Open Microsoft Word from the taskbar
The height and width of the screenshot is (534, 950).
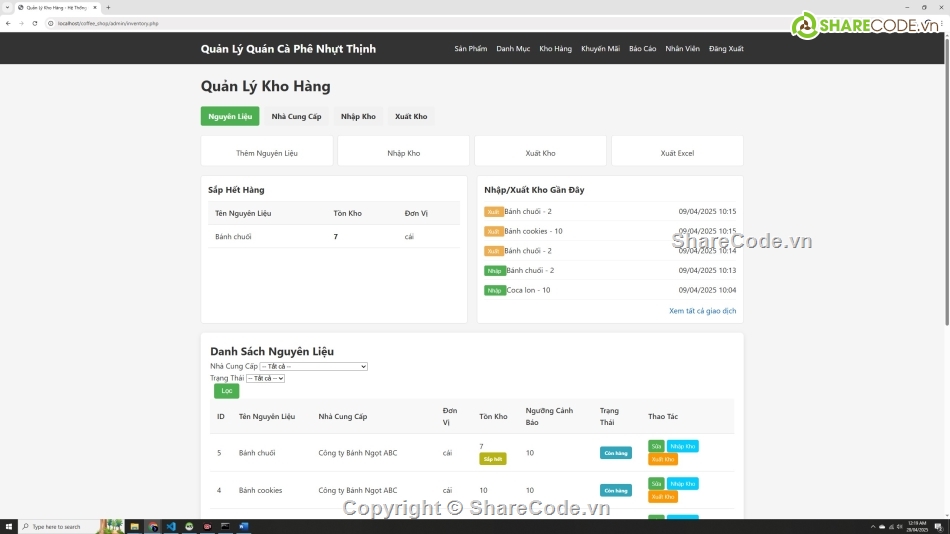(x=244, y=527)
